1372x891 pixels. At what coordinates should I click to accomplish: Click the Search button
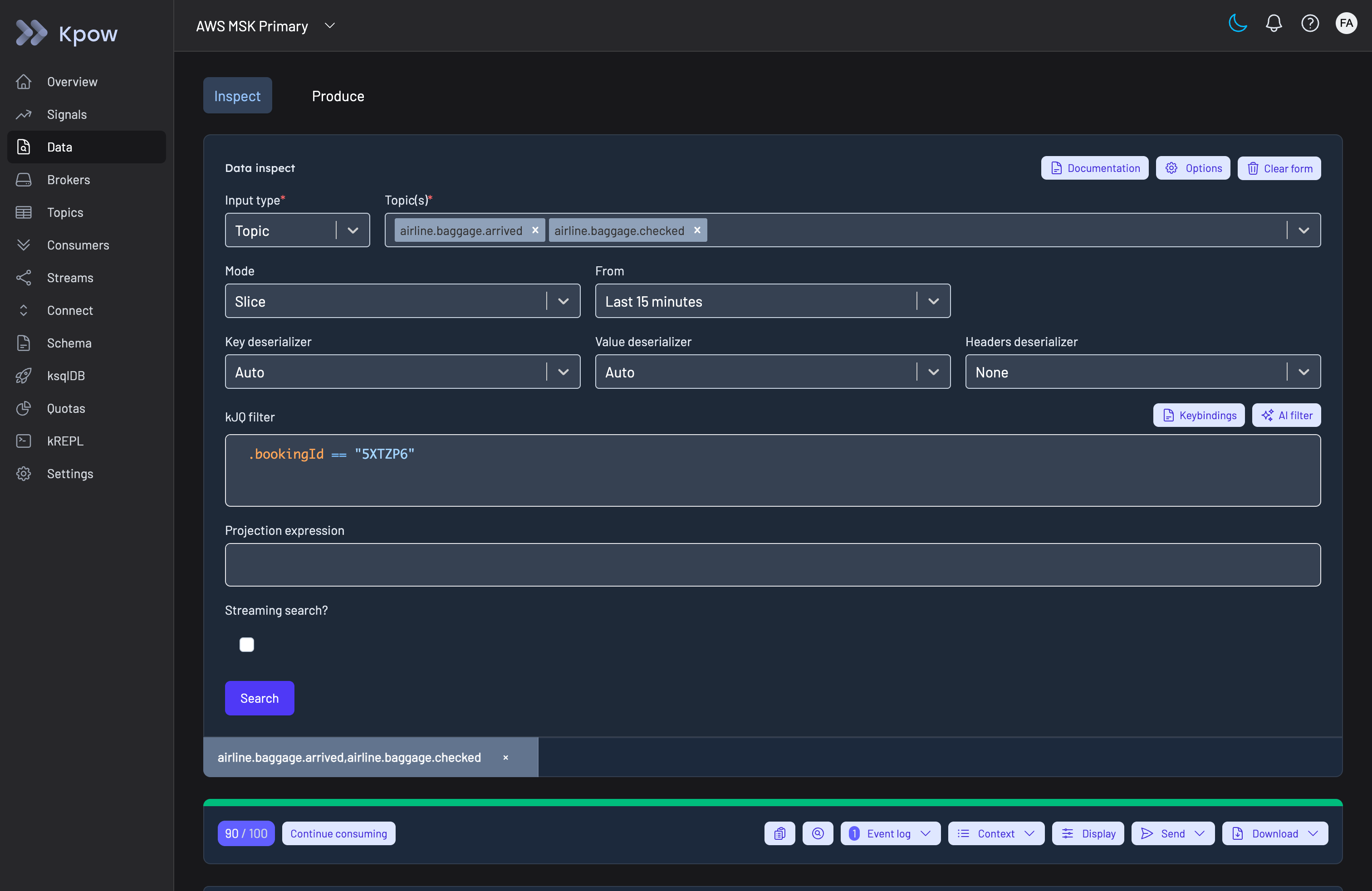(x=260, y=699)
